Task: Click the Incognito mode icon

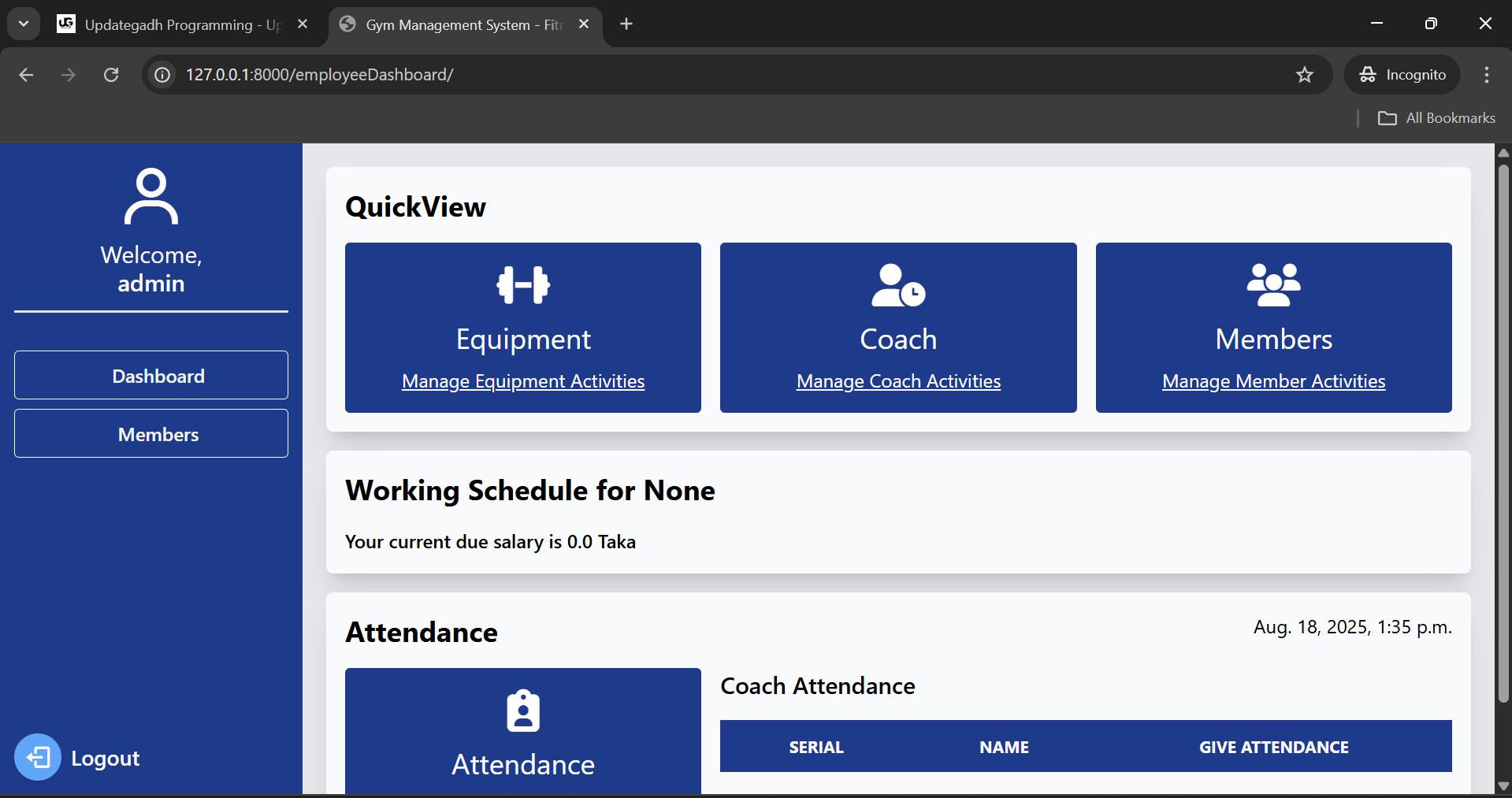Action: (1369, 74)
